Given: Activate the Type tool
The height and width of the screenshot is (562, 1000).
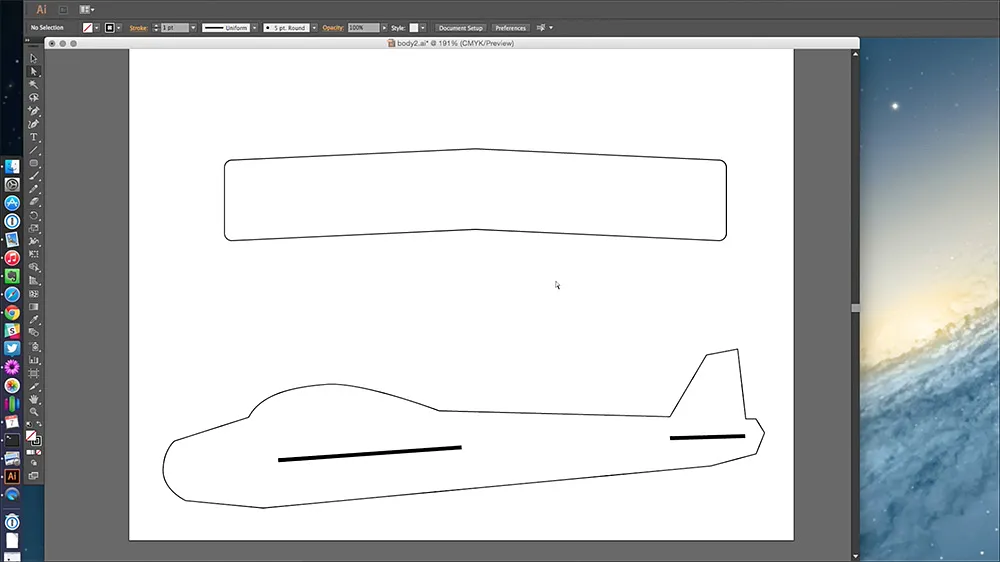Looking at the screenshot, I should pyautogui.click(x=33, y=137).
